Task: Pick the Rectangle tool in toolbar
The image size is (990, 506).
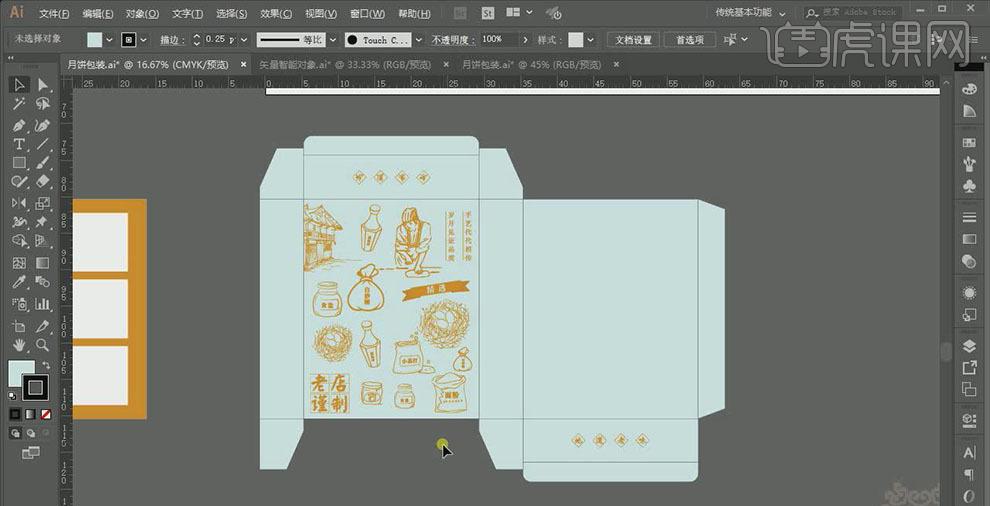Action: point(19,163)
